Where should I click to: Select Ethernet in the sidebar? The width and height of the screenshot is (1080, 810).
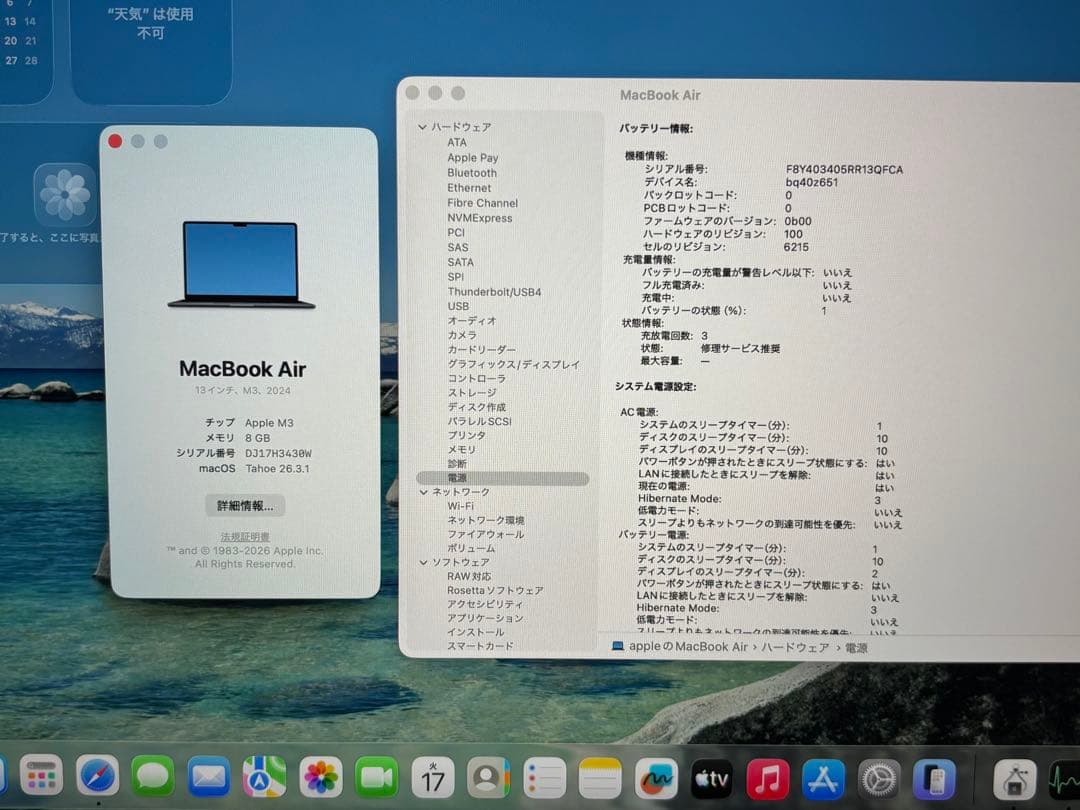469,188
